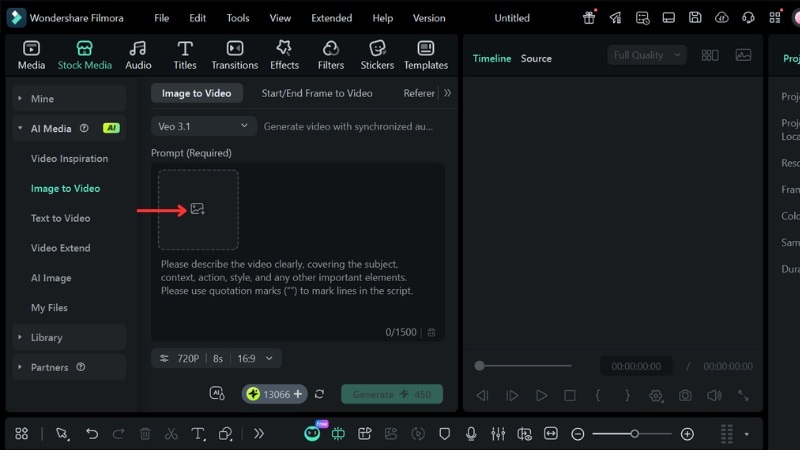Screen dimensions: 800x450
Task: Open the Edit menu
Action: [197, 18]
